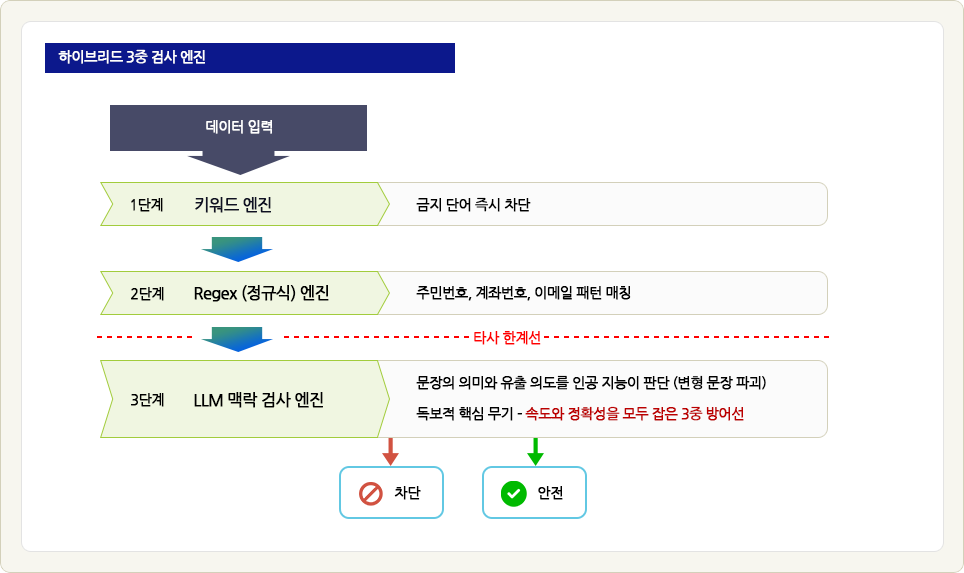The image size is (964, 573).
Task: Click the green arrow pointing to 안전
Action: (x=535, y=451)
